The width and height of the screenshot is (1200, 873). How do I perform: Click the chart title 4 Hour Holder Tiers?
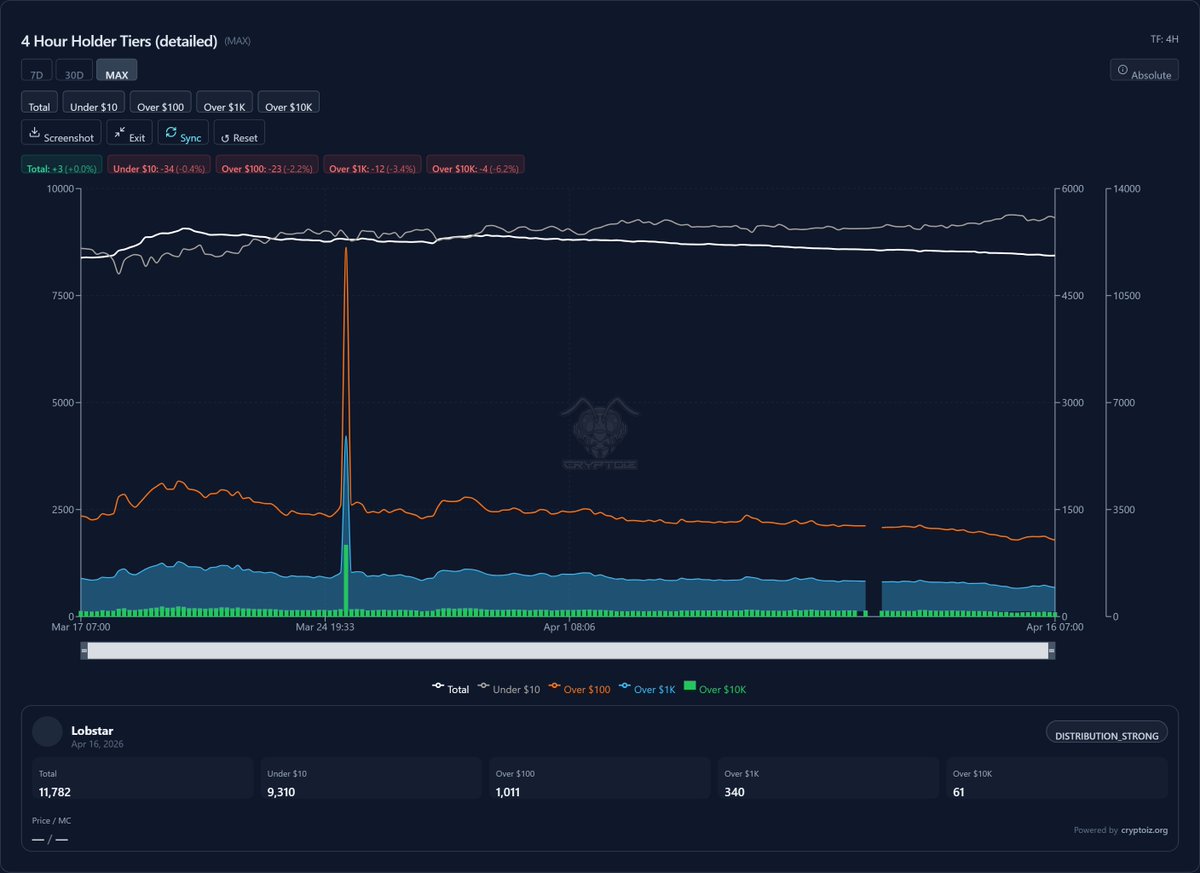click(119, 41)
